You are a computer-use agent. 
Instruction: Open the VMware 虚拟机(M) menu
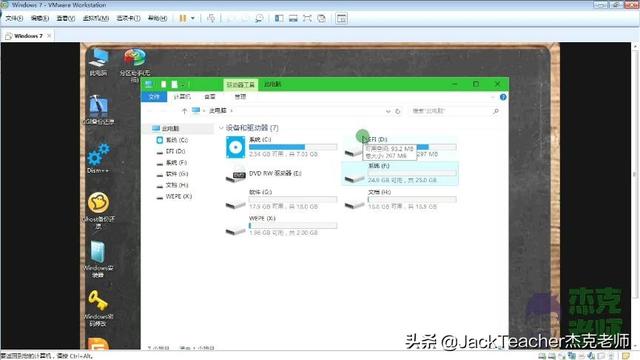point(96,18)
